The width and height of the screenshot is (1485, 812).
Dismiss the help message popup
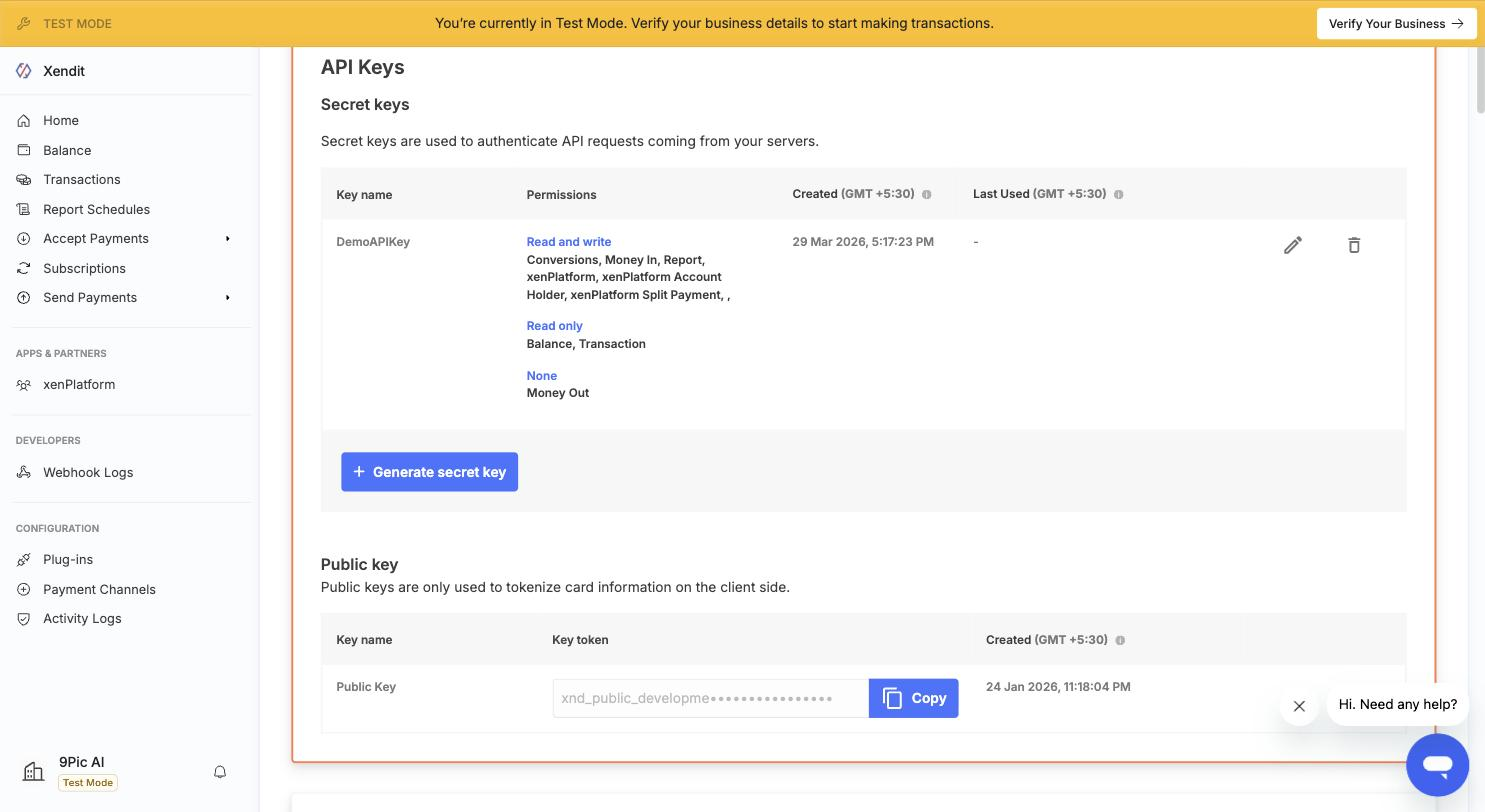[x=1299, y=706]
